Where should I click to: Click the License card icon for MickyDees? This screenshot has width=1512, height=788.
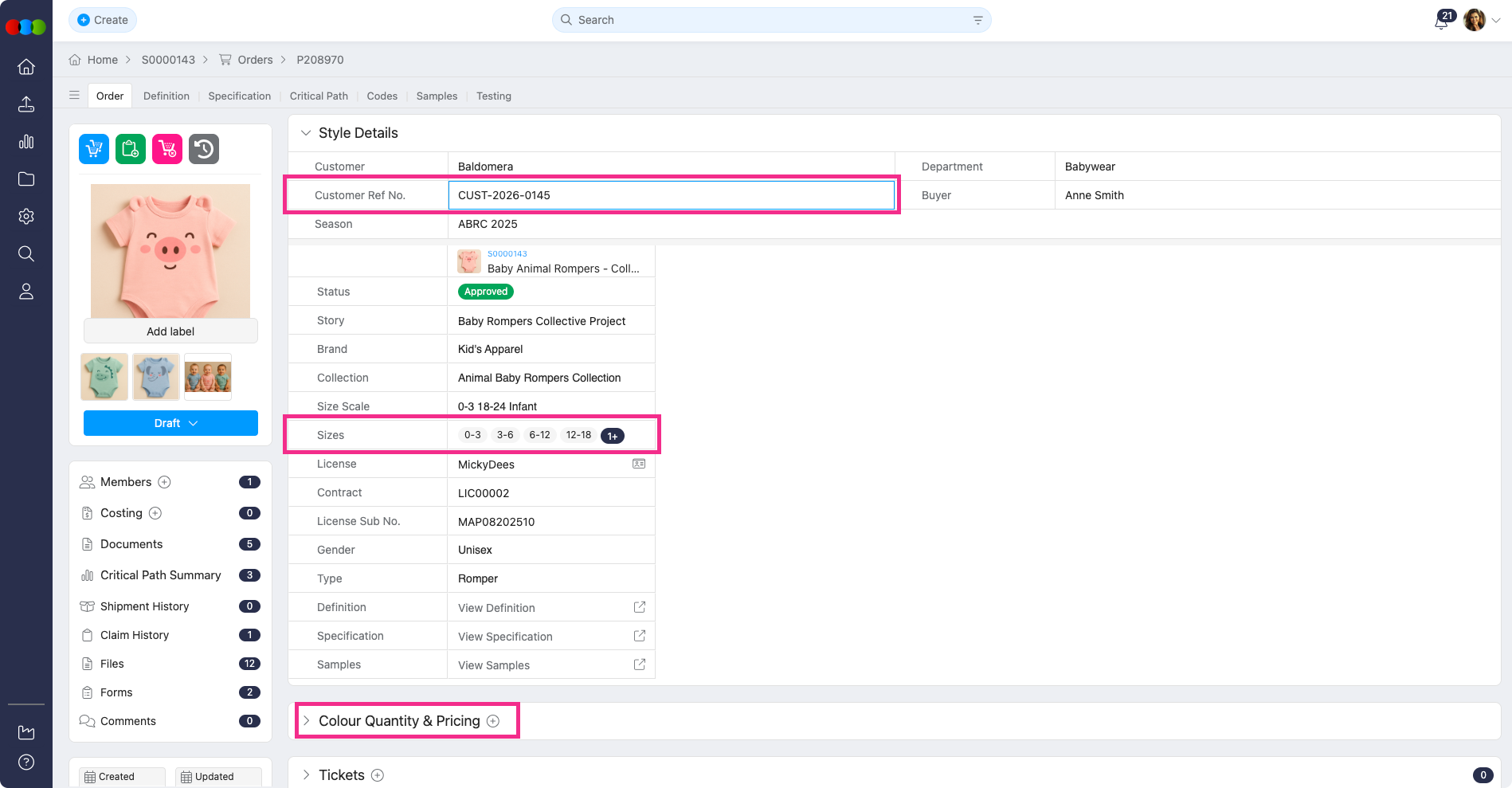(x=639, y=464)
